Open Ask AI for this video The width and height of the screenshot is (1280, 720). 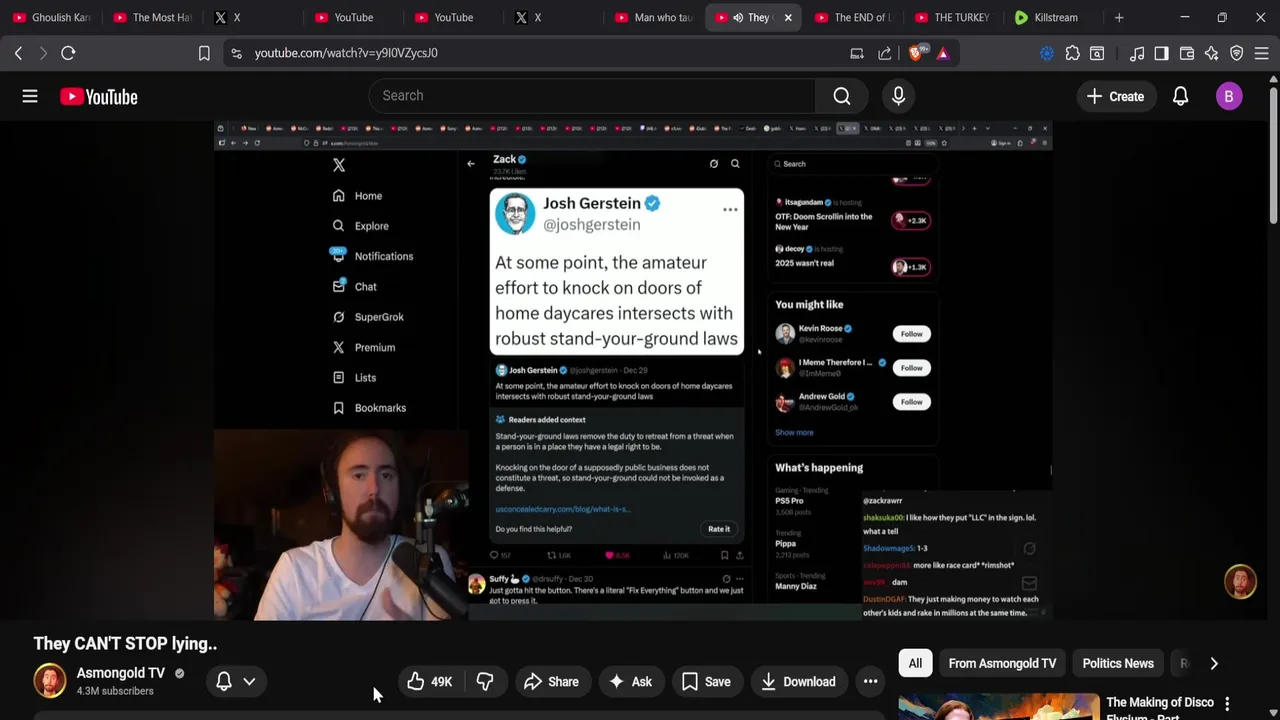click(630, 682)
